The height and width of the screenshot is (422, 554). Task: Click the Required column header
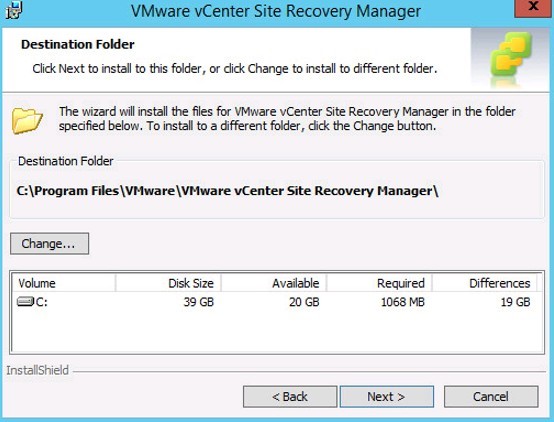(379, 283)
